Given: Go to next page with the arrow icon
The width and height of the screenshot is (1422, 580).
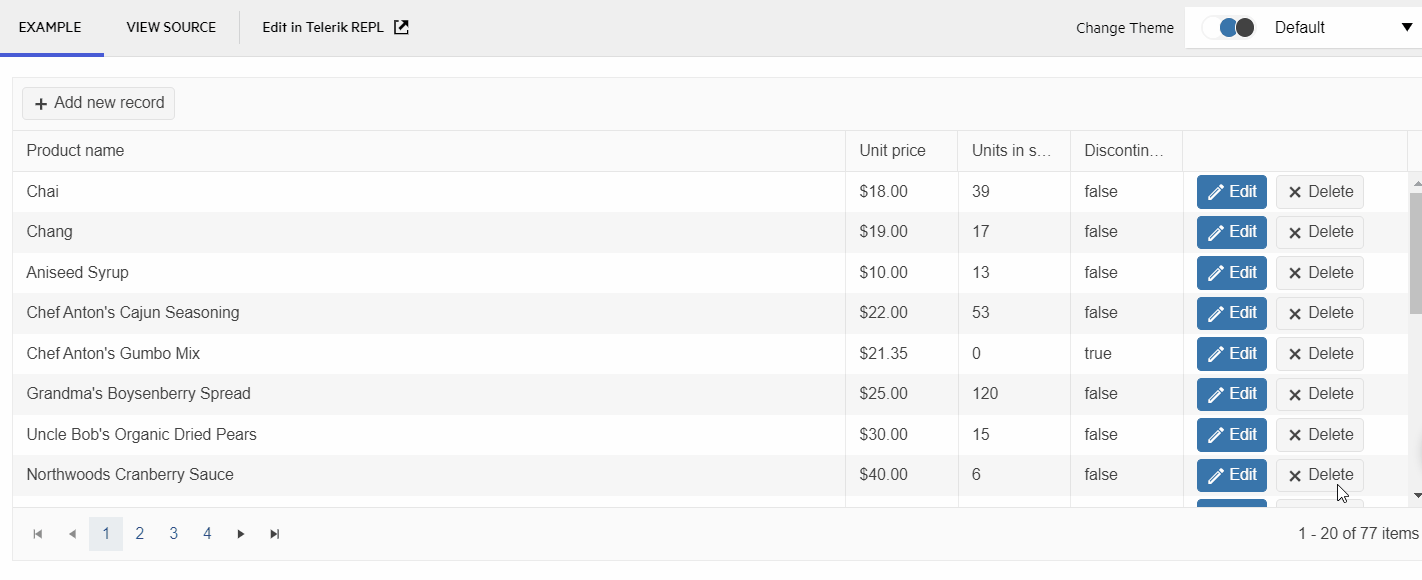Looking at the screenshot, I should point(240,533).
